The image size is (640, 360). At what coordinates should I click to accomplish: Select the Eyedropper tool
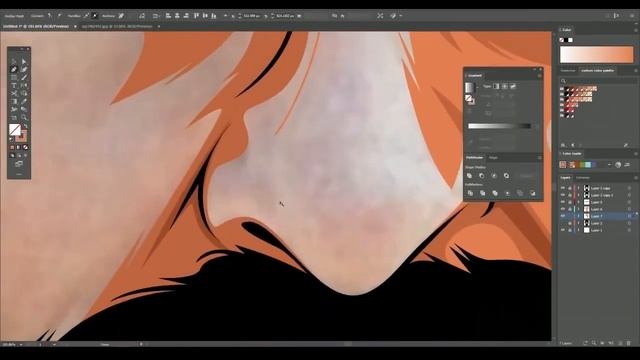[x=24, y=101]
